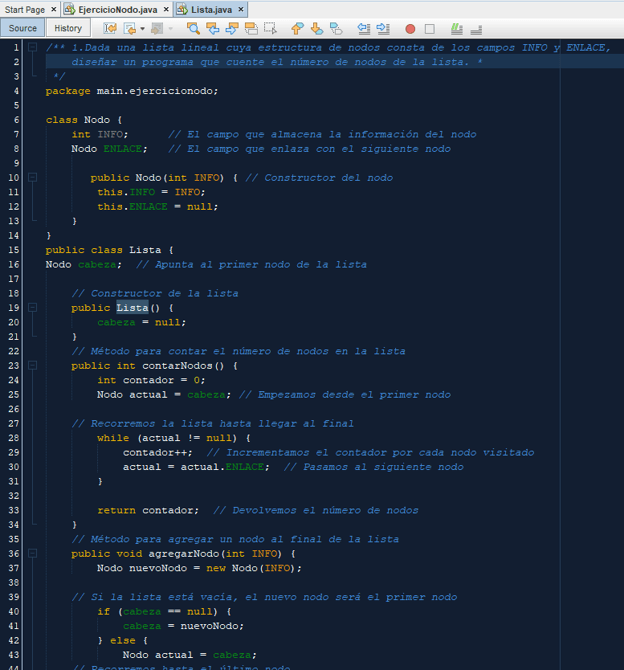Click 'return contador;' statement
This screenshot has height=670, width=624.
click(148, 510)
